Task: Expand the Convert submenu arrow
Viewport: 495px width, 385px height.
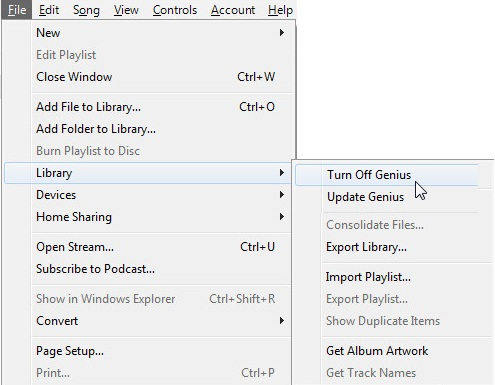Action: click(282, 321)
